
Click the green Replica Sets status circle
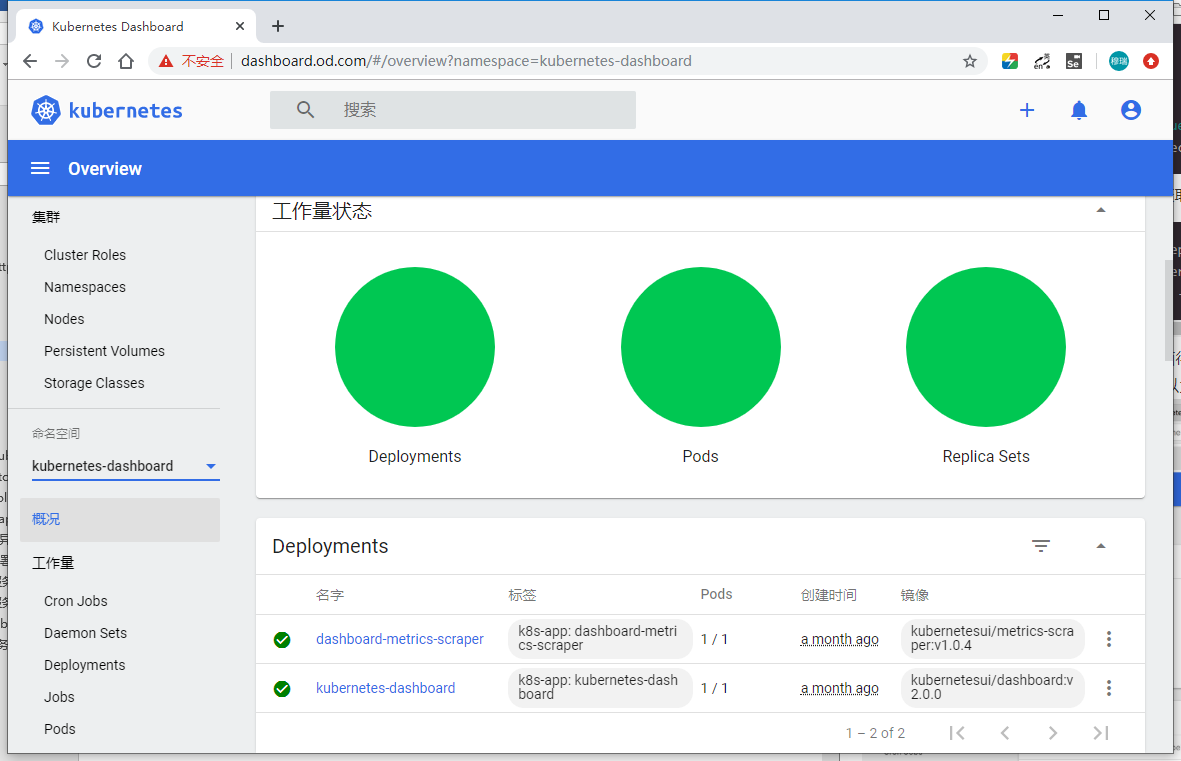tap(986, 347)
